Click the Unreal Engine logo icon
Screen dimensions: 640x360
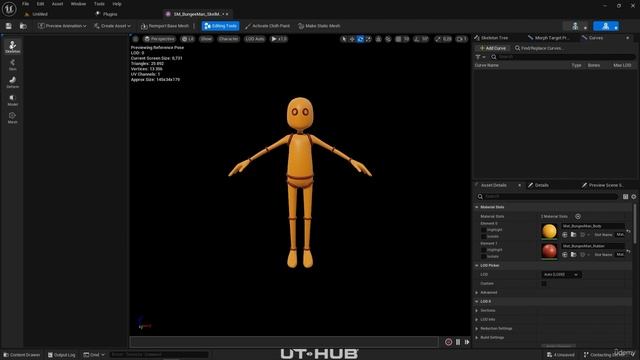[x=9, y=9]
